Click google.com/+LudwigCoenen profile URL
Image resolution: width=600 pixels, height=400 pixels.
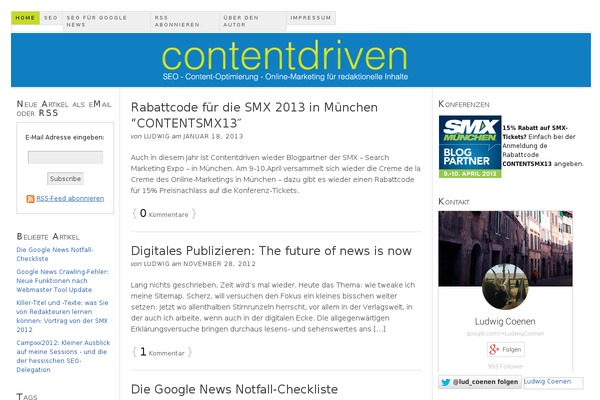click(505, 333)
